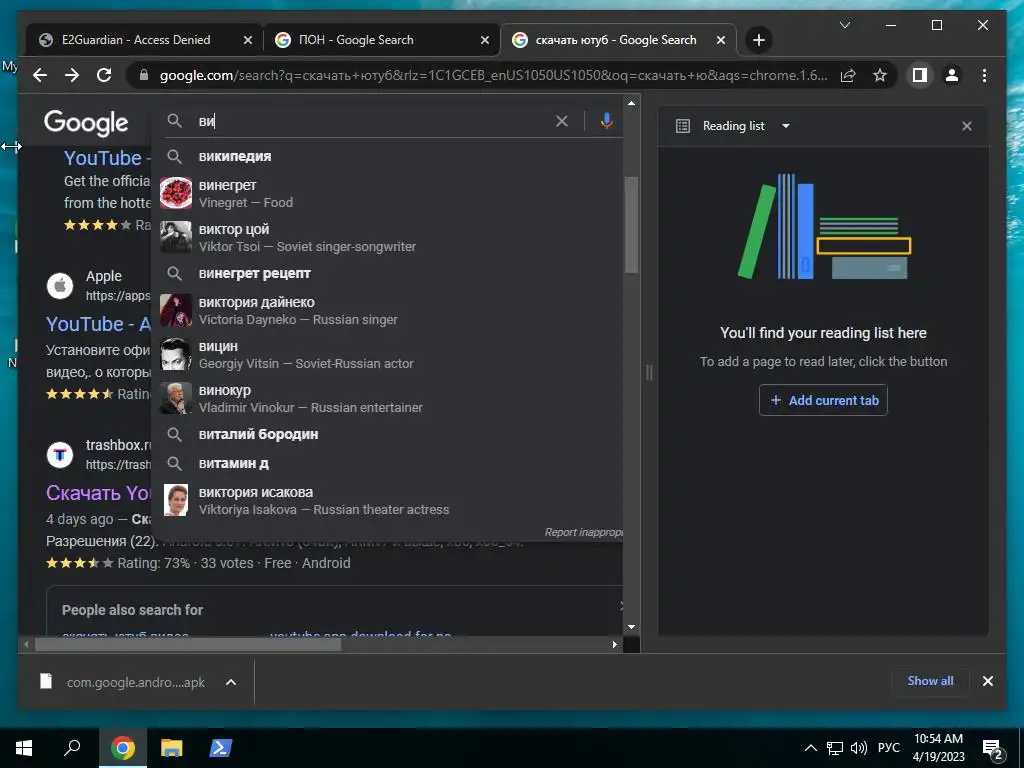
Task: Open the Chrome profile icon
Action: coord(952,75)
